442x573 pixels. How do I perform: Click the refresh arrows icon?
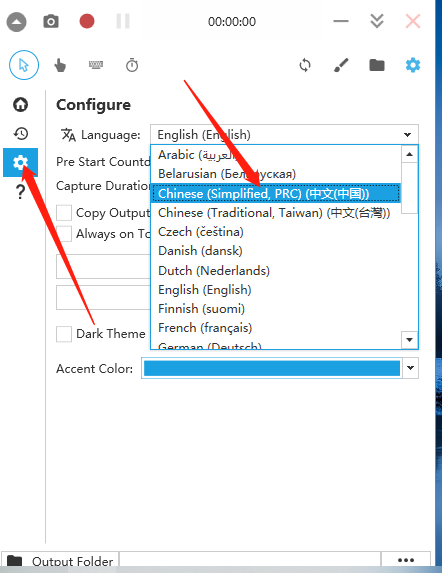click(305, 65)
